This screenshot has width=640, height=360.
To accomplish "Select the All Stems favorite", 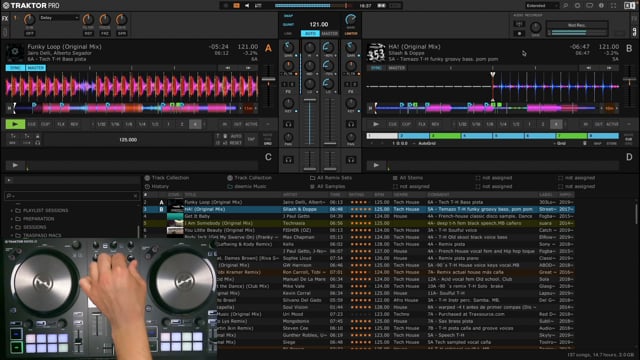I will (411, 178).
